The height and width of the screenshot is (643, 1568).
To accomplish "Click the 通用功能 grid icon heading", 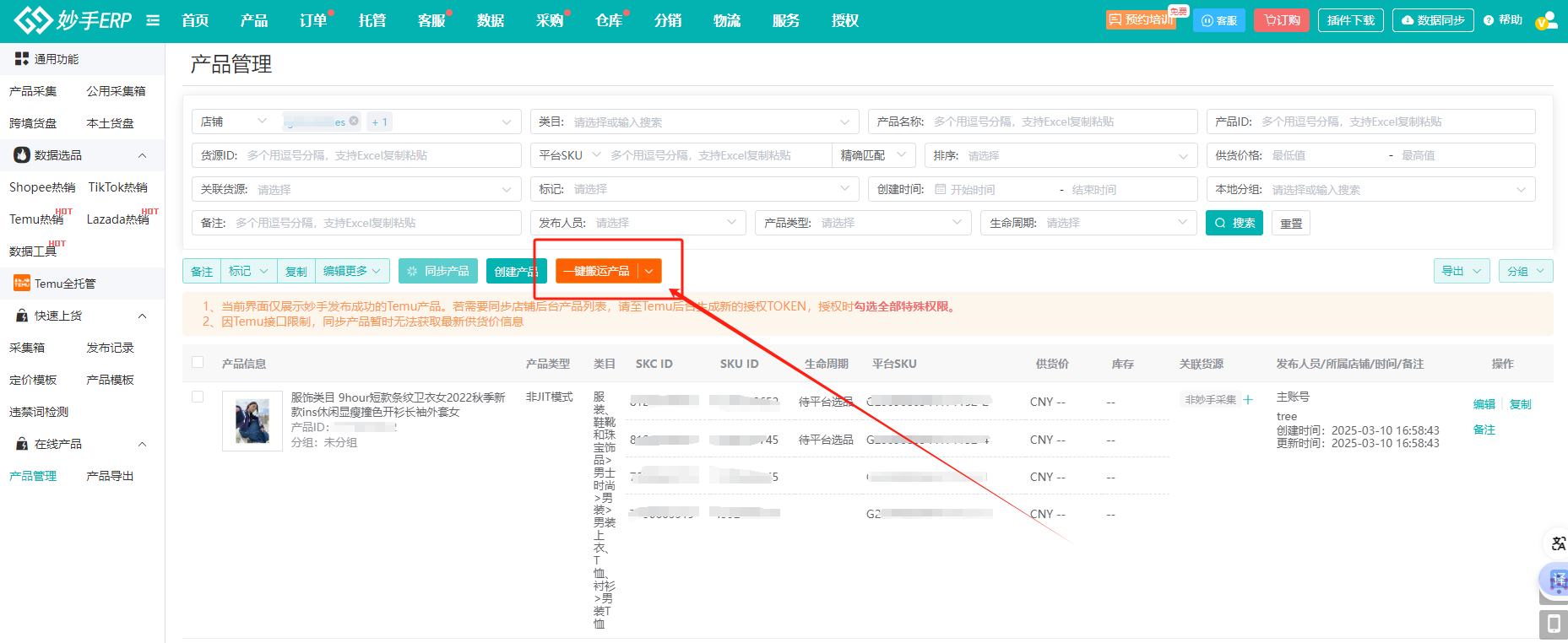I will point(22,58).
